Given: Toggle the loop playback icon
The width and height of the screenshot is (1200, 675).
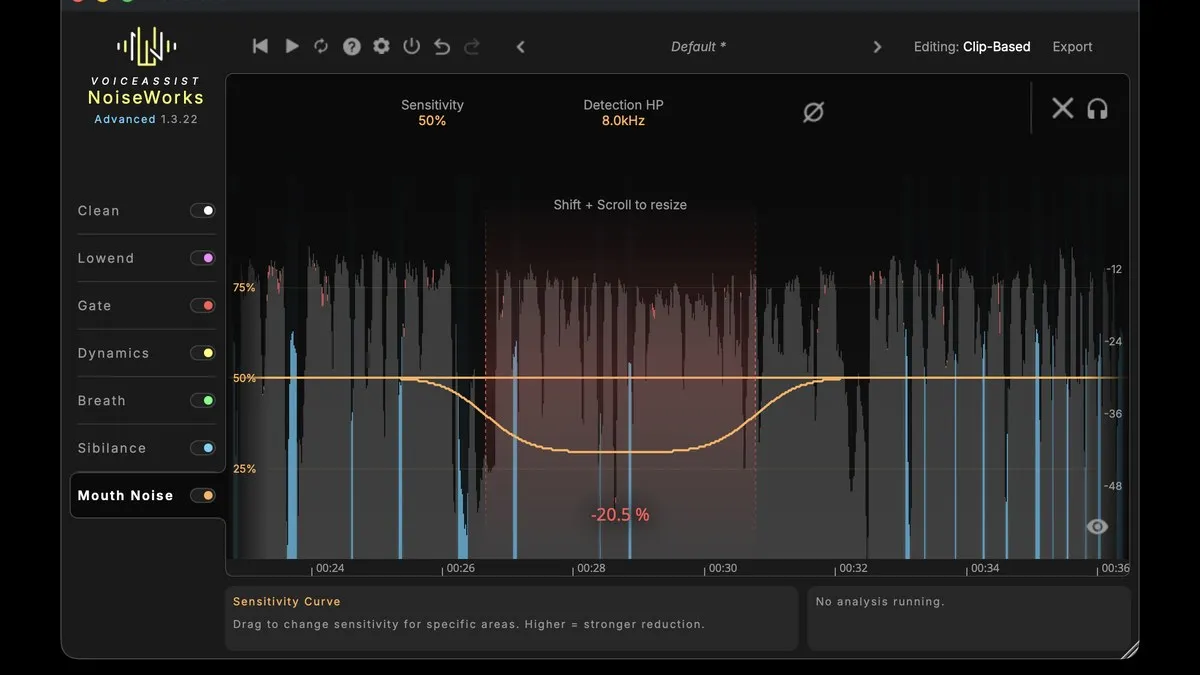Looking at the screenshot, I should (321, 46).
